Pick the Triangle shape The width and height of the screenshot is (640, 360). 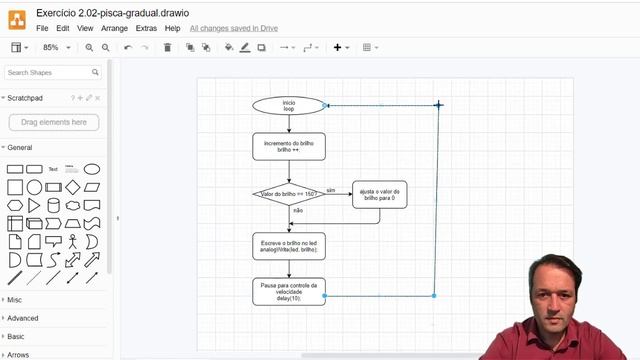[x=34, y=205]
